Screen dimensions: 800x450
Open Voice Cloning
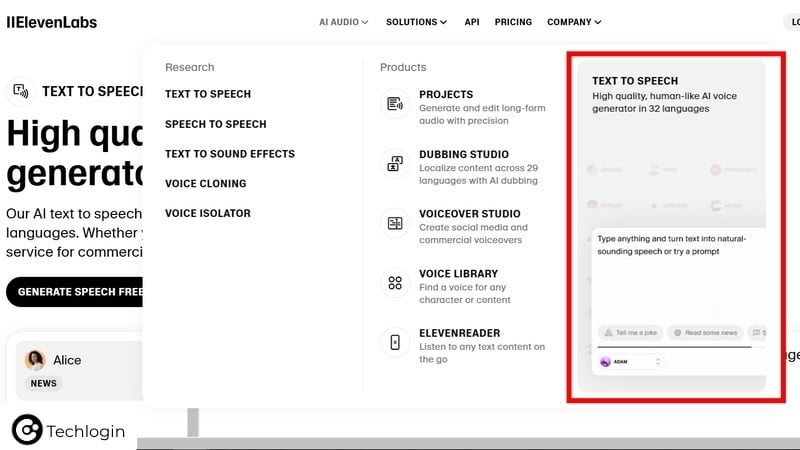[x=206, y=183]
